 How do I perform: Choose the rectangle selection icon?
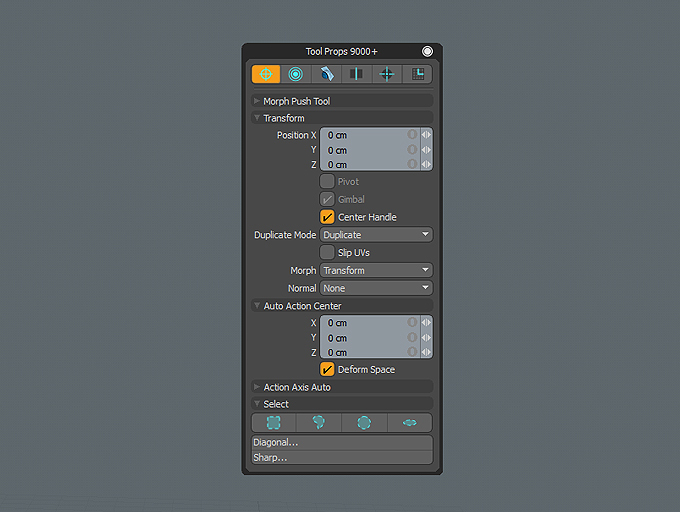[274, 423]
